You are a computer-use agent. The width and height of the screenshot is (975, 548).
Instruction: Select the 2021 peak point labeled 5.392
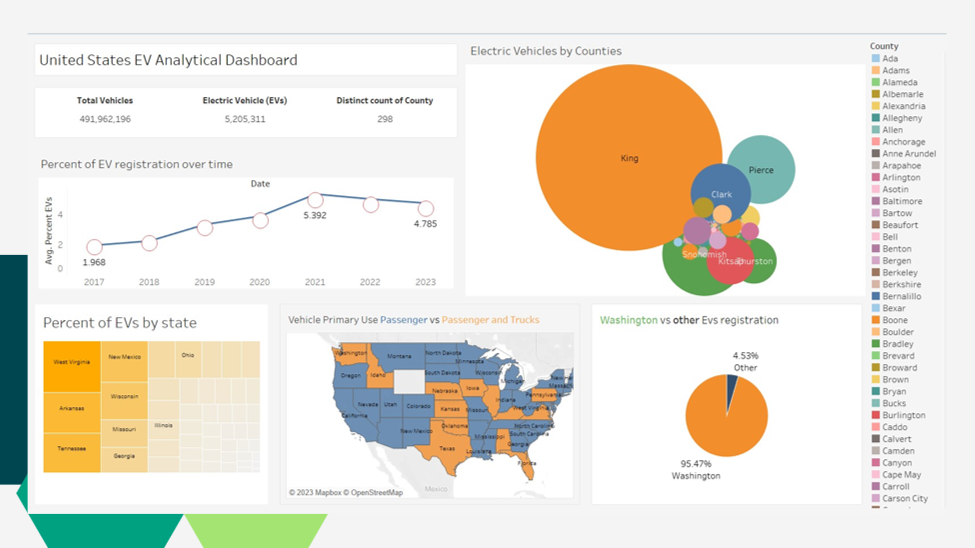coord(315,200)
